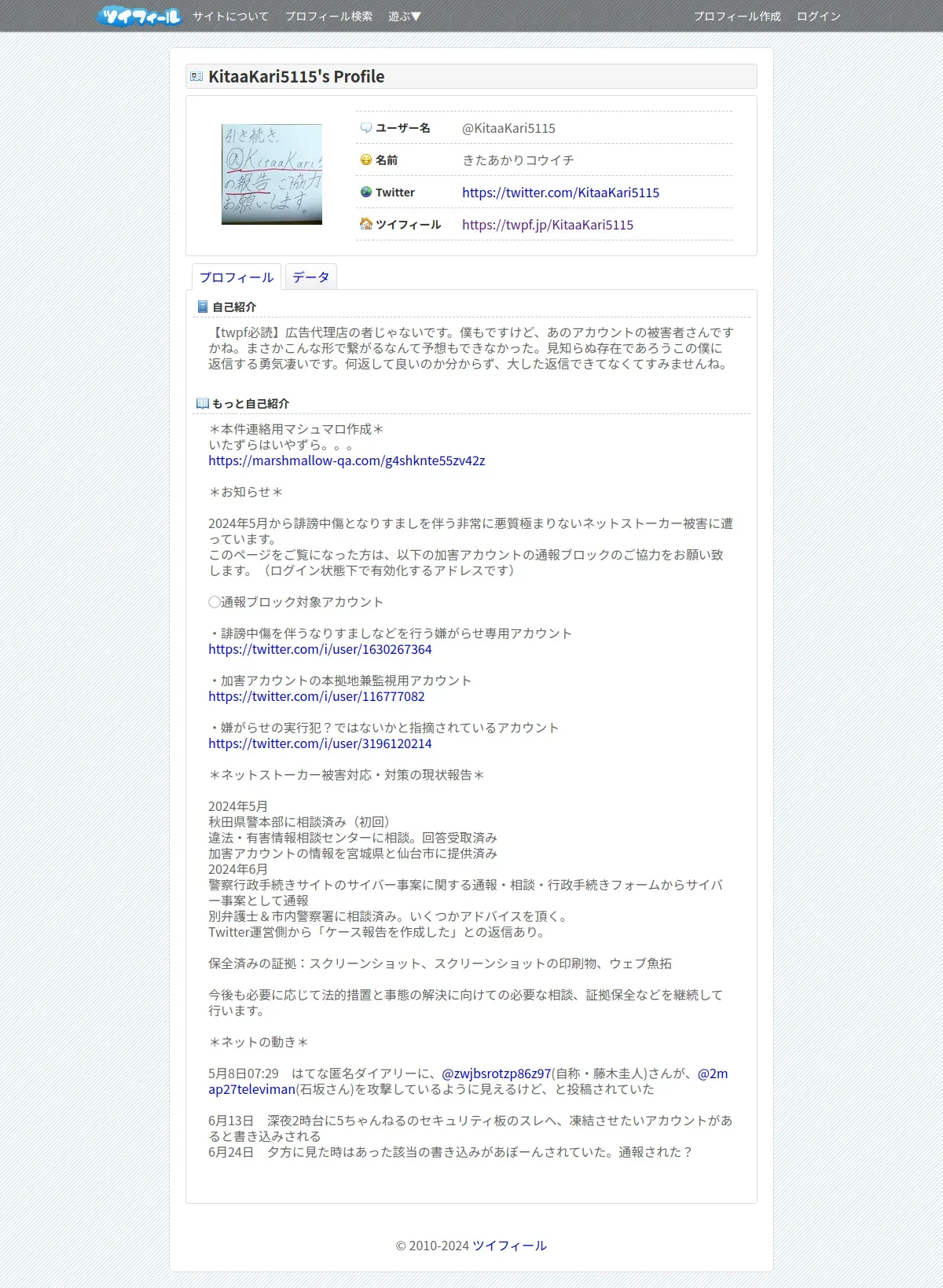The height and width of the screenshot is (1288, 943).
Task: Click the ＊ネットの動き＊ heading text
Action: point(259,1042)
